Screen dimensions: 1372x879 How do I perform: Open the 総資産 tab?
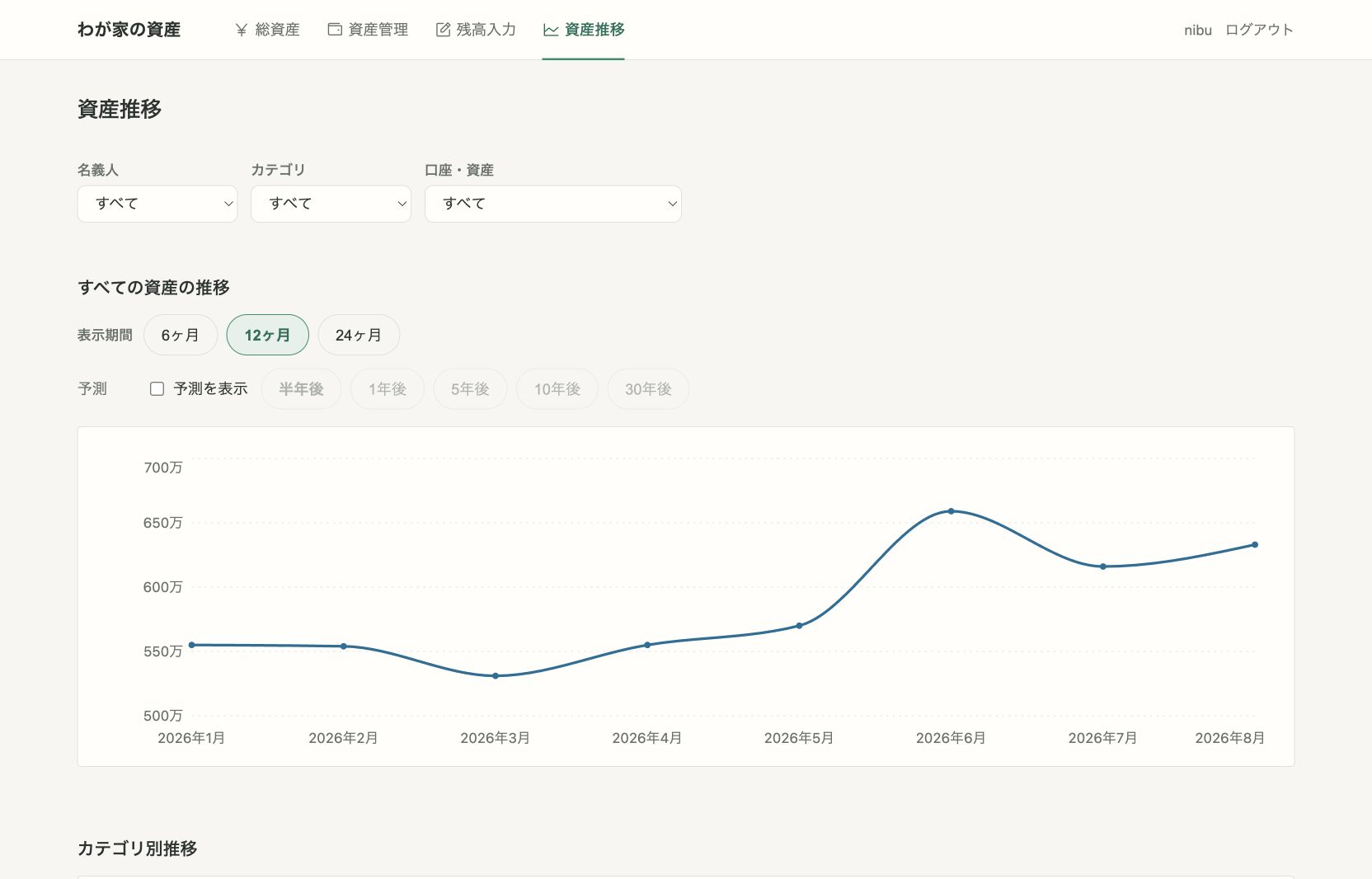(x=268, y=30)
